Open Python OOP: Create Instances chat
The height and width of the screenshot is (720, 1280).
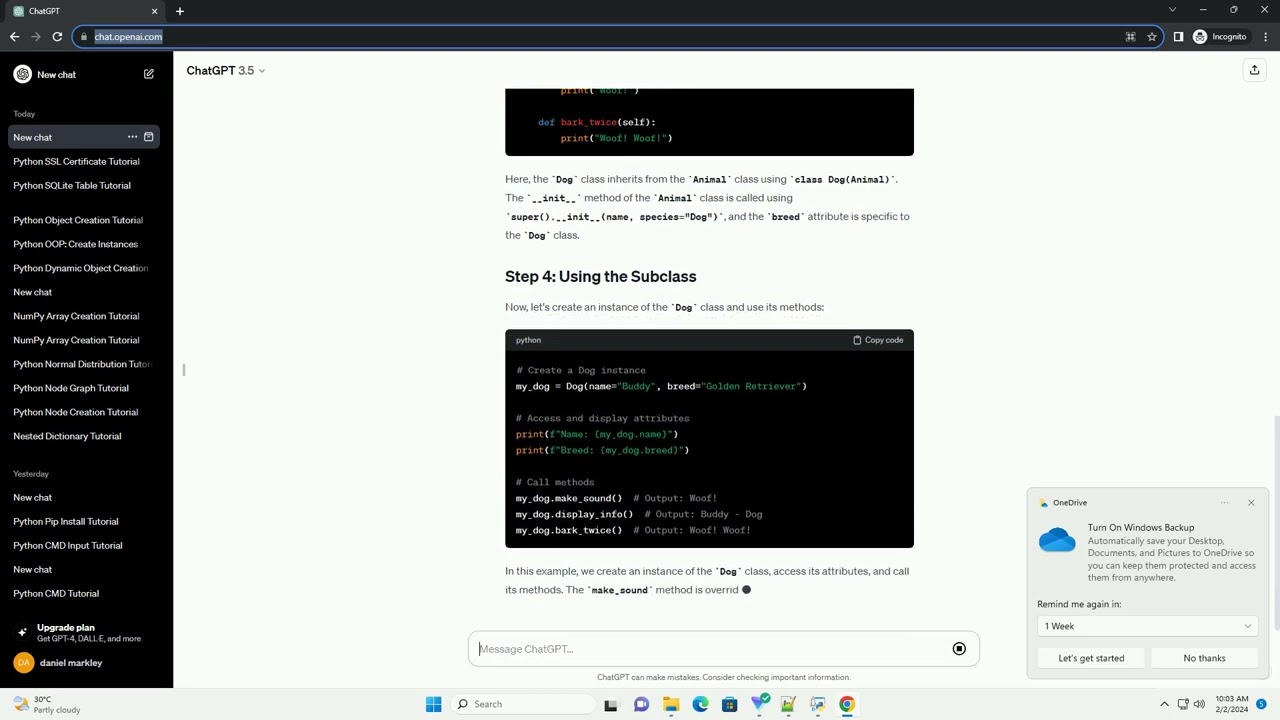point(75,244)
